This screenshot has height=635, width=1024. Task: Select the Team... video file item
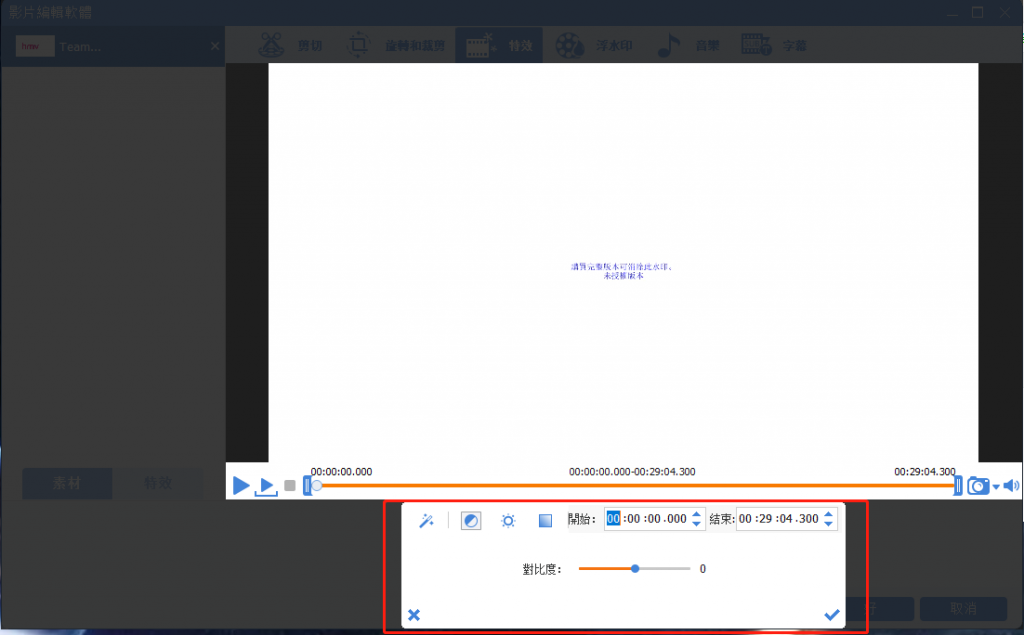[112, 46]
